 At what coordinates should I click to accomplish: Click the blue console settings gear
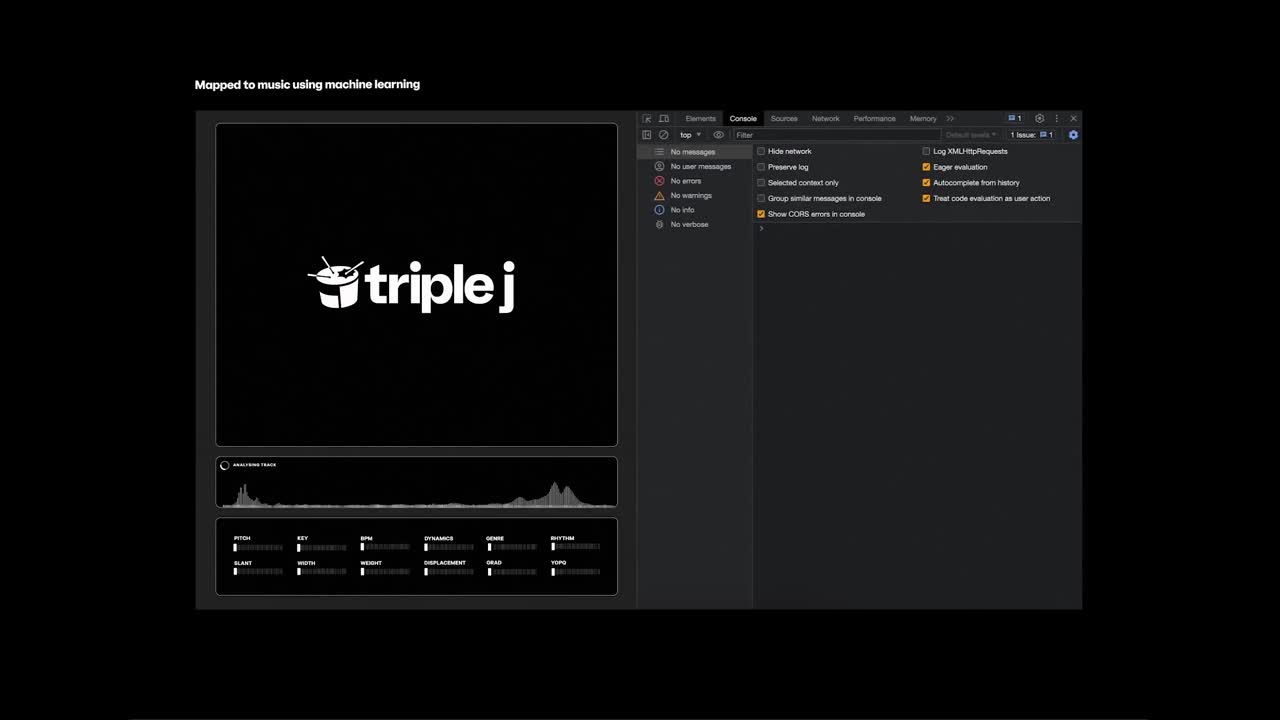1073,135
